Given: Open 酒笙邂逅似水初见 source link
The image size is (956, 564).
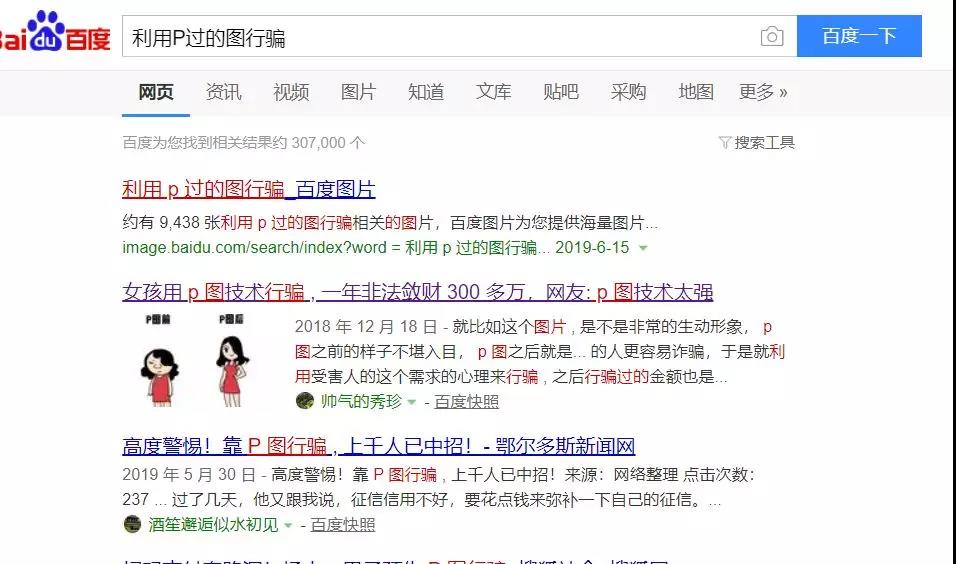Looking at the screenshot, I should click(213, 524).
